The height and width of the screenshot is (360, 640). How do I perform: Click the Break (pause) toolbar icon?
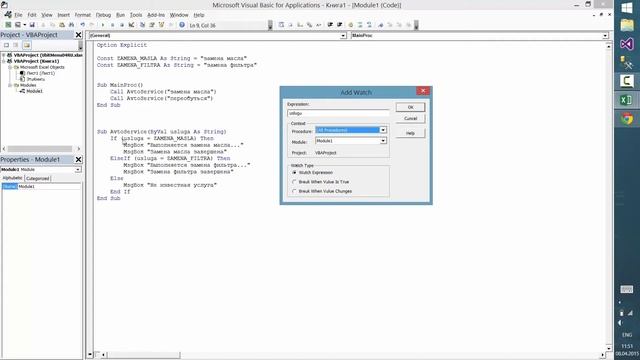click(112, 25)
